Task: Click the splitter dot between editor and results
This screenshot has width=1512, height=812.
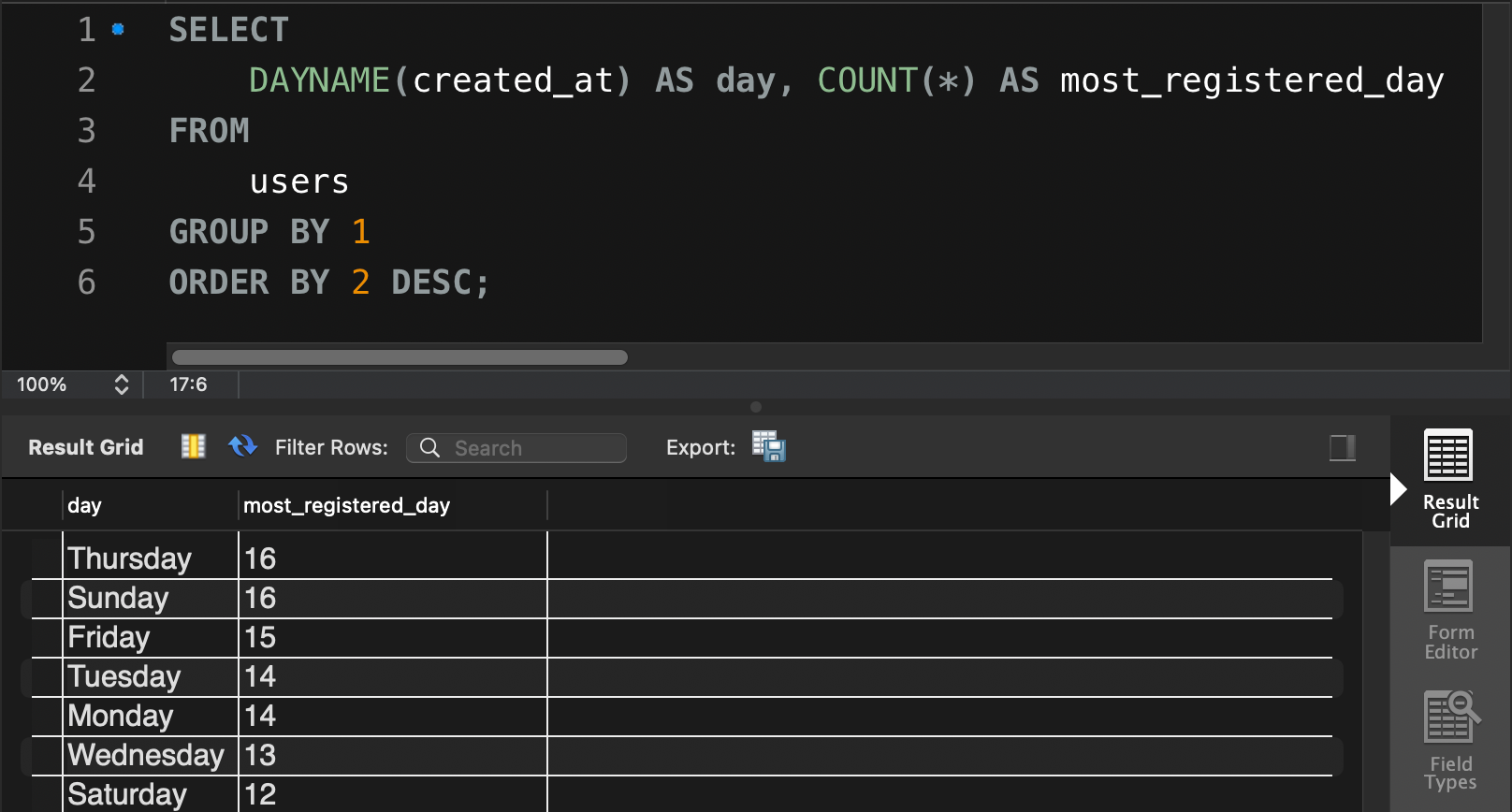Action: tap(756, 407)
